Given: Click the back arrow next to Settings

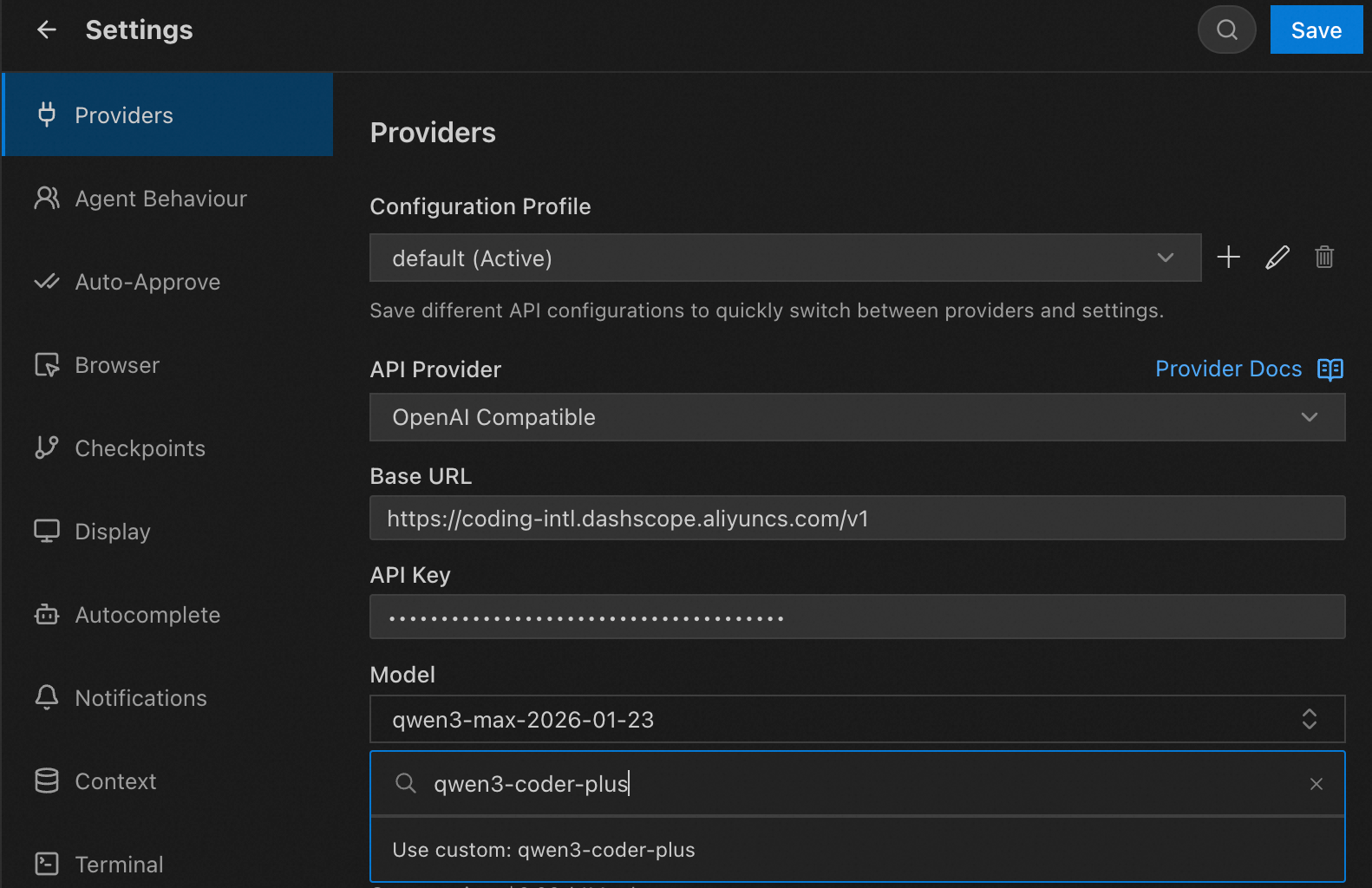Looking at the screenshot, I should 47,29.
